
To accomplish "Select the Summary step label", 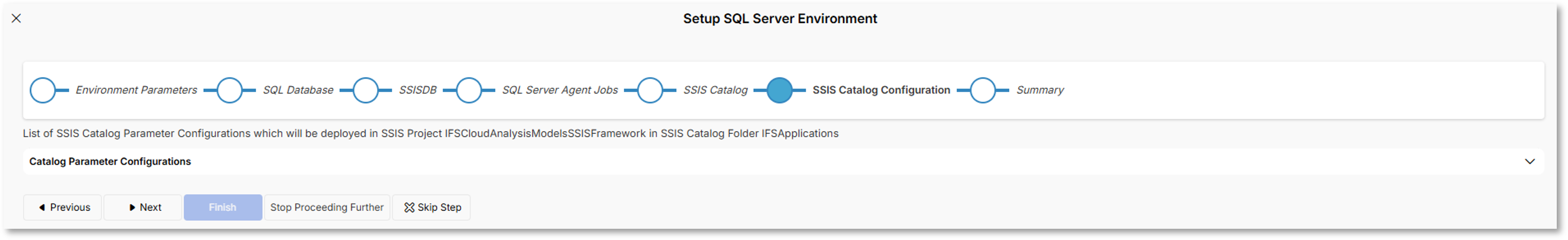I will point(1040,90).
